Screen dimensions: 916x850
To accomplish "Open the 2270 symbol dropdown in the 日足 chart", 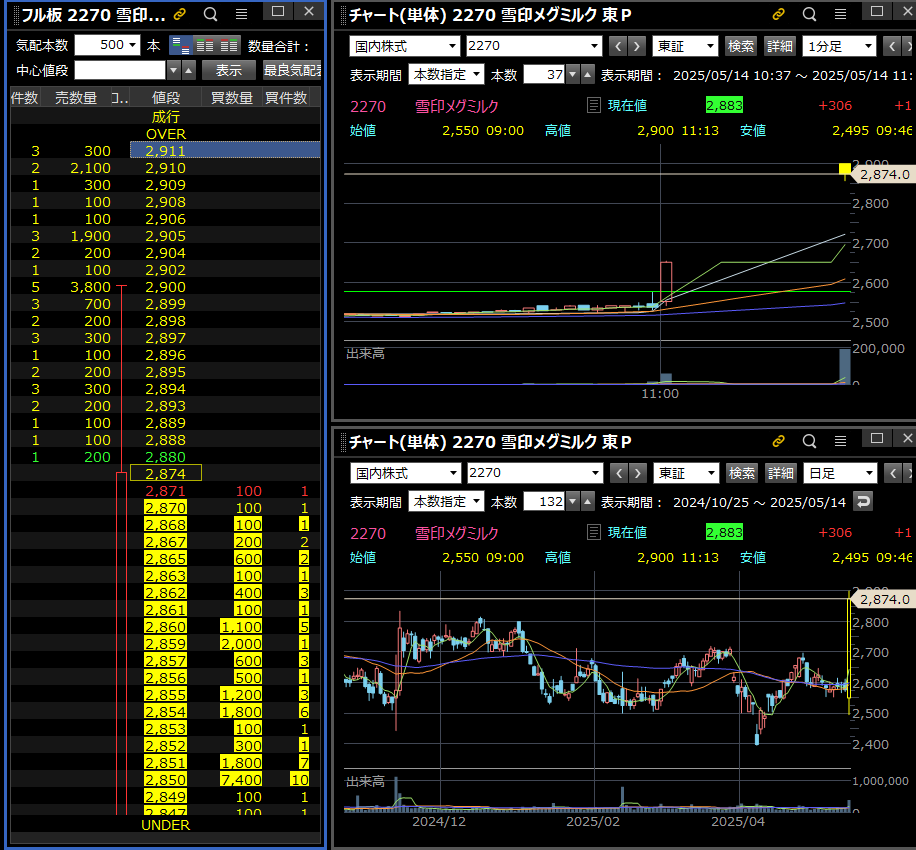I will (535, 473).
